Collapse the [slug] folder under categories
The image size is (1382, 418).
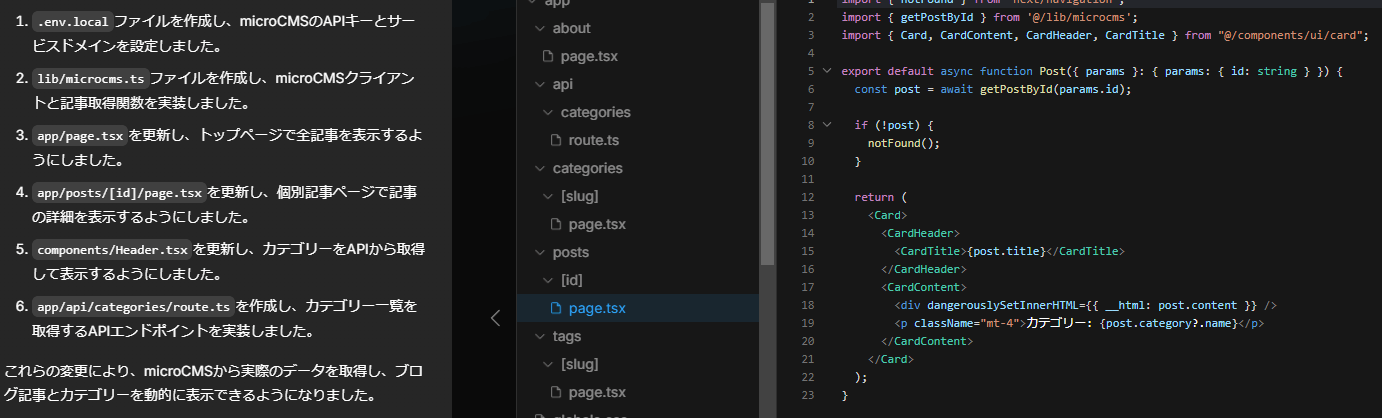pyautogui.click(x=548, y=196)
